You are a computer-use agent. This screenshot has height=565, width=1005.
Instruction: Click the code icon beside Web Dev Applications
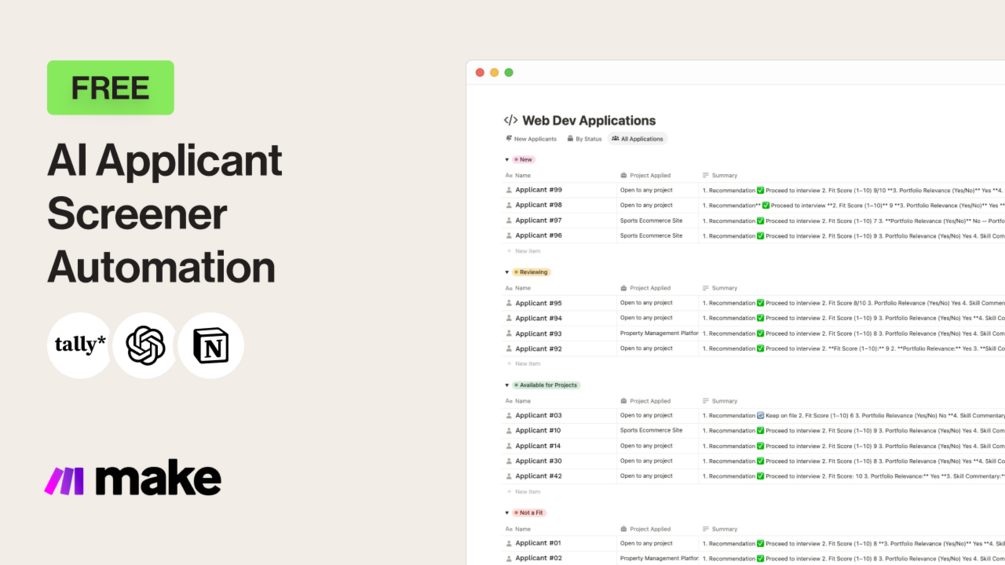511,120
